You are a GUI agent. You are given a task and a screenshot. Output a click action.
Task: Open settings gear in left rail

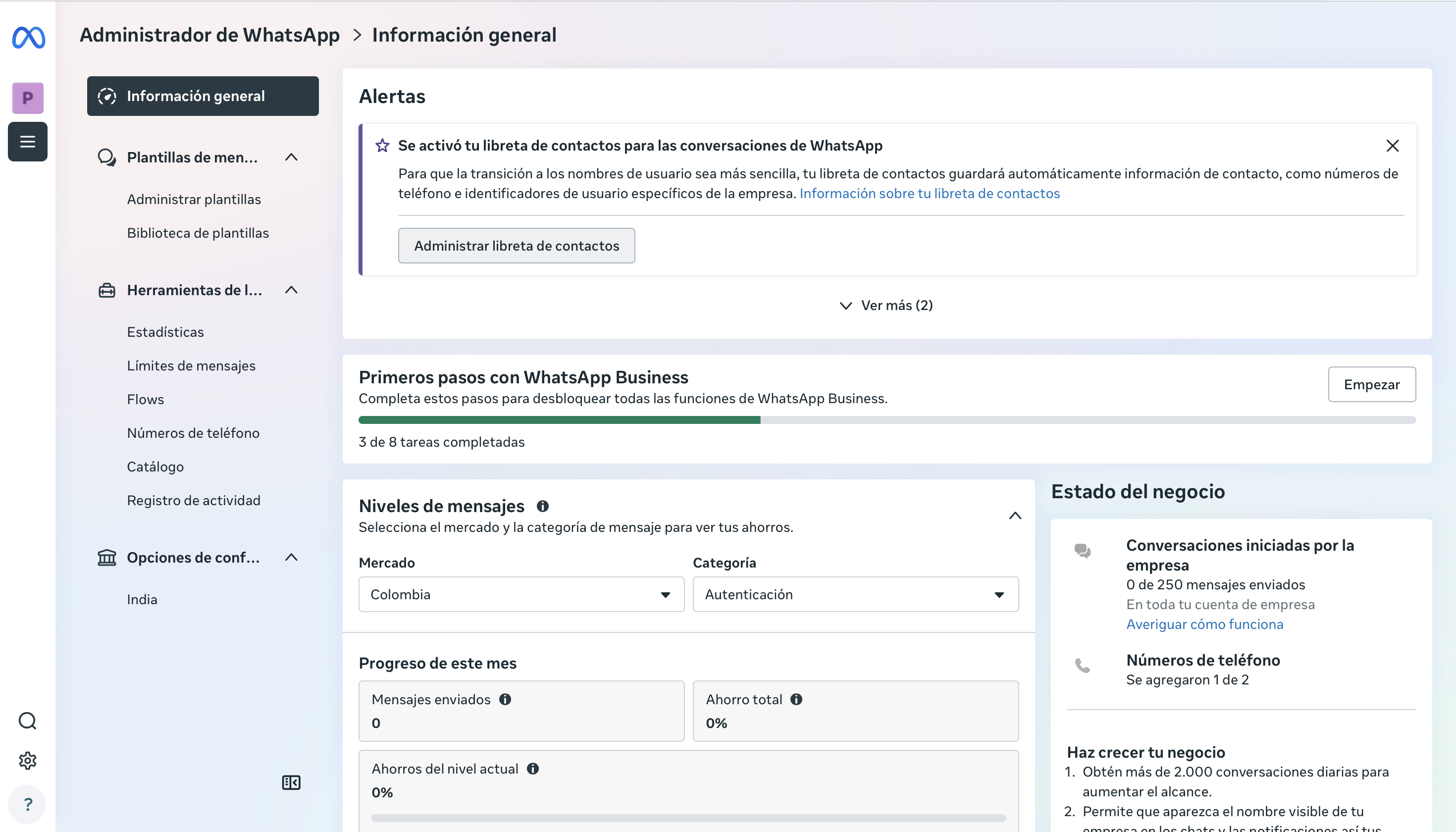tap(27, 761)
